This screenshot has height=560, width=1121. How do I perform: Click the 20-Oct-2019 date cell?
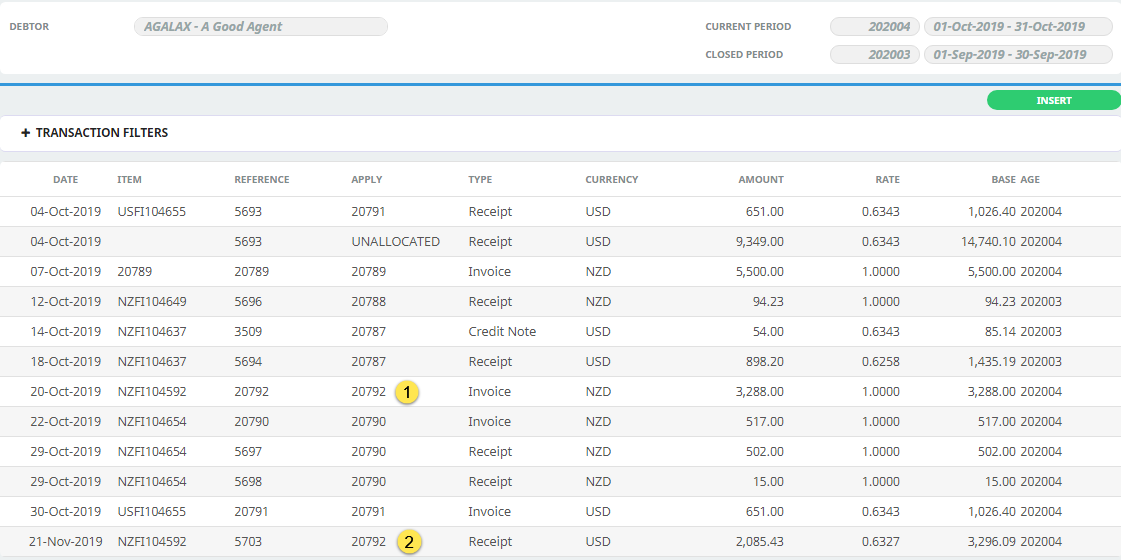click(66, 392)
